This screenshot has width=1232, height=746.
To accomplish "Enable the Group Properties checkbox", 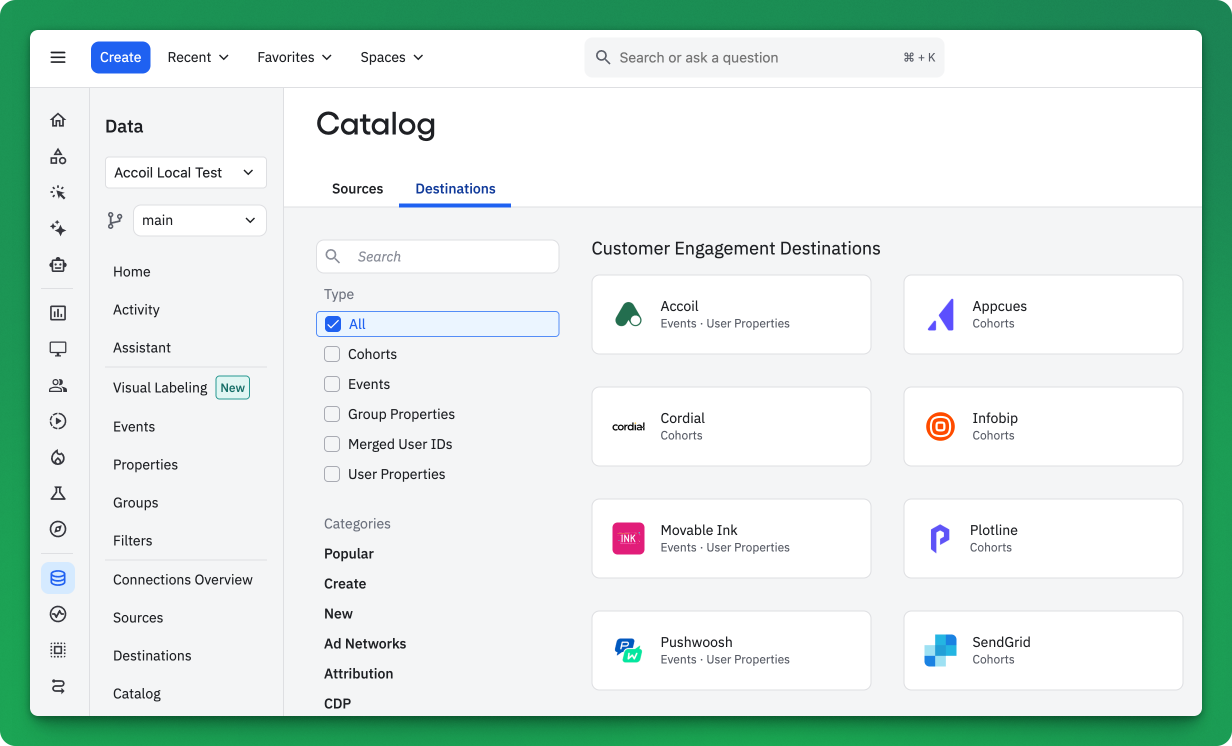I will coord(332,414).
